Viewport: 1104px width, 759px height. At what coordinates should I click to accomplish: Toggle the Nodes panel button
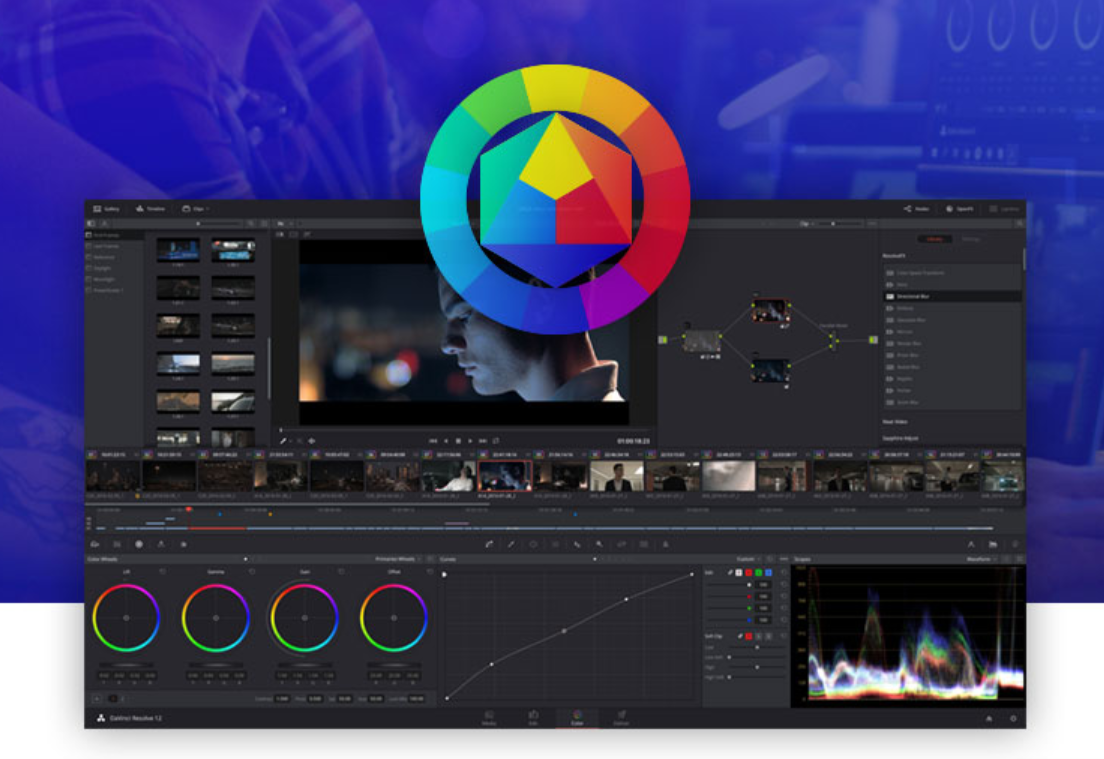pyautogui.click(x=917, y=209)
